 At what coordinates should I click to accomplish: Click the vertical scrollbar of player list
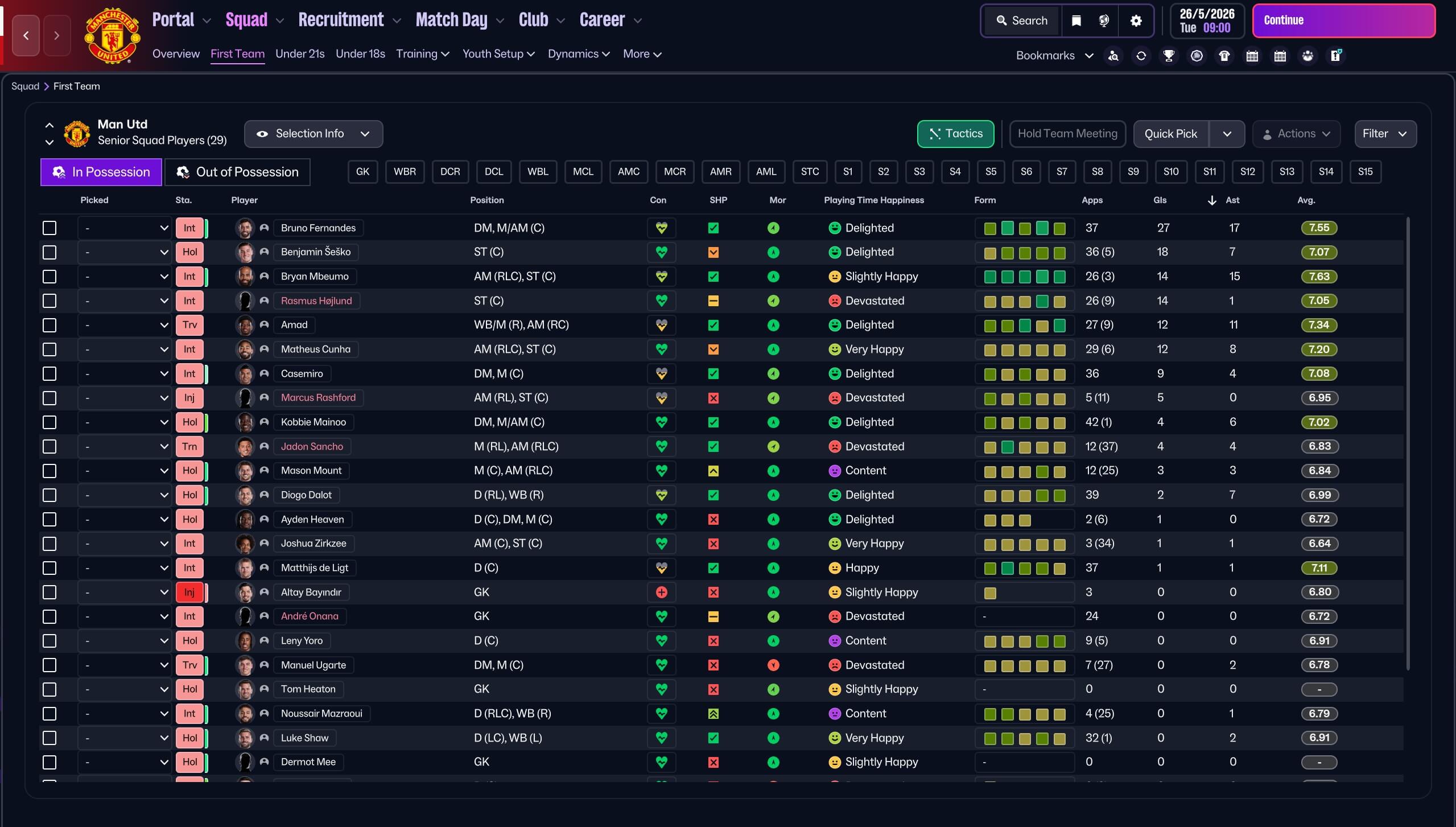pos(1408,444)
